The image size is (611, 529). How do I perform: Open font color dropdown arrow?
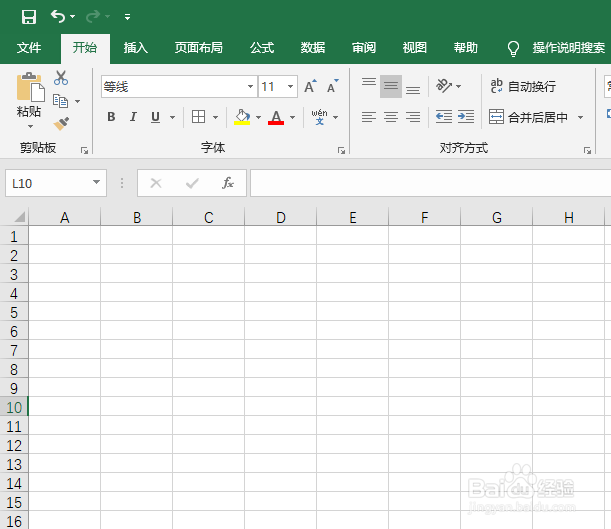click(x=293, y=117)
